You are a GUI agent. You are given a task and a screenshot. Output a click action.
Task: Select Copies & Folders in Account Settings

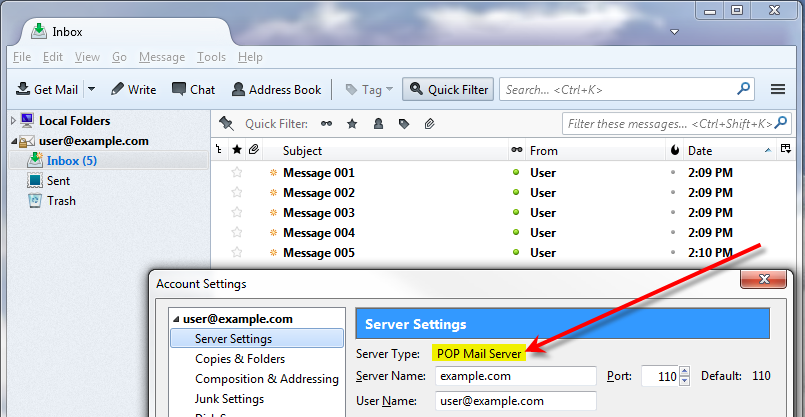click(240, 359)
